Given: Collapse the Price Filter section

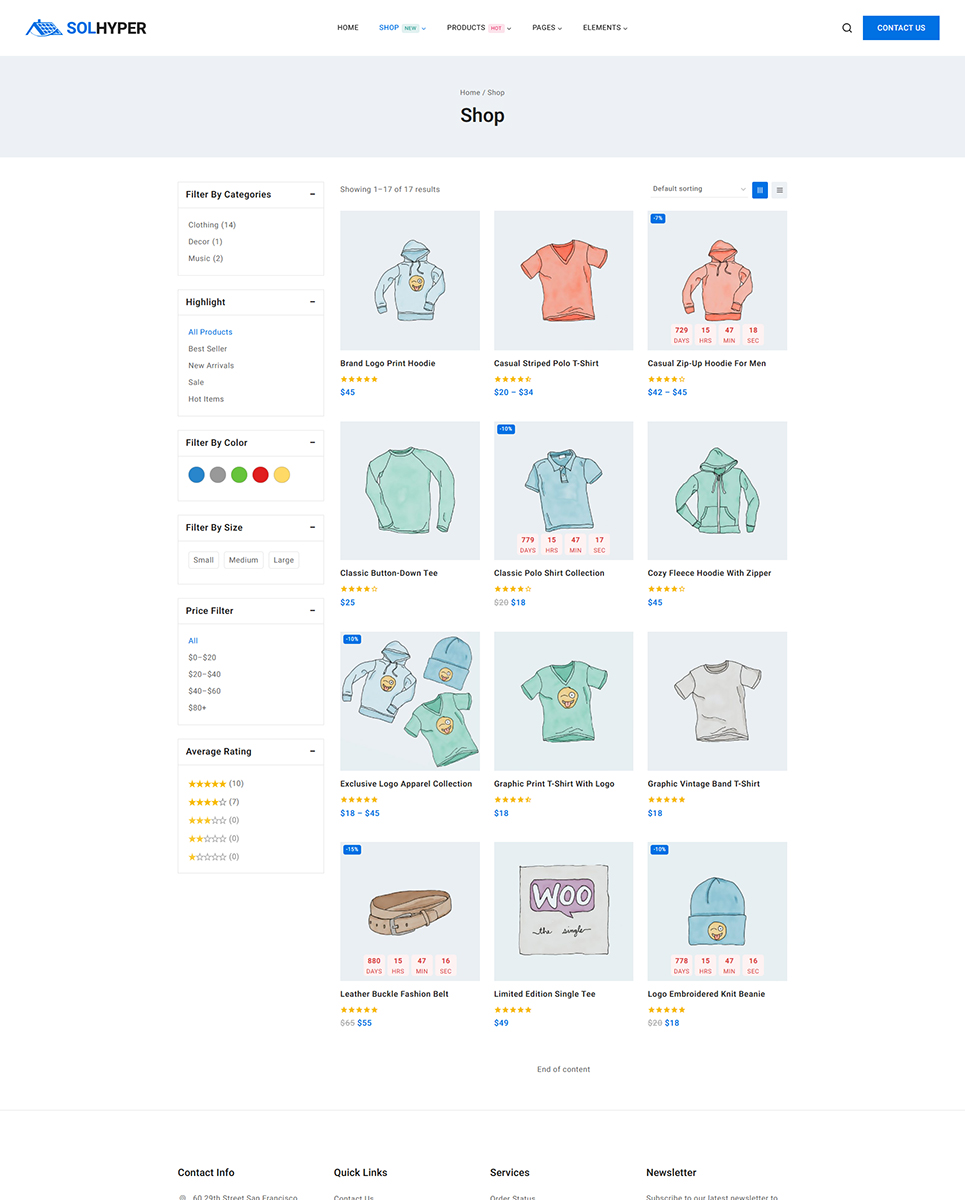Looking at the screenshot, I should point(313,611).
